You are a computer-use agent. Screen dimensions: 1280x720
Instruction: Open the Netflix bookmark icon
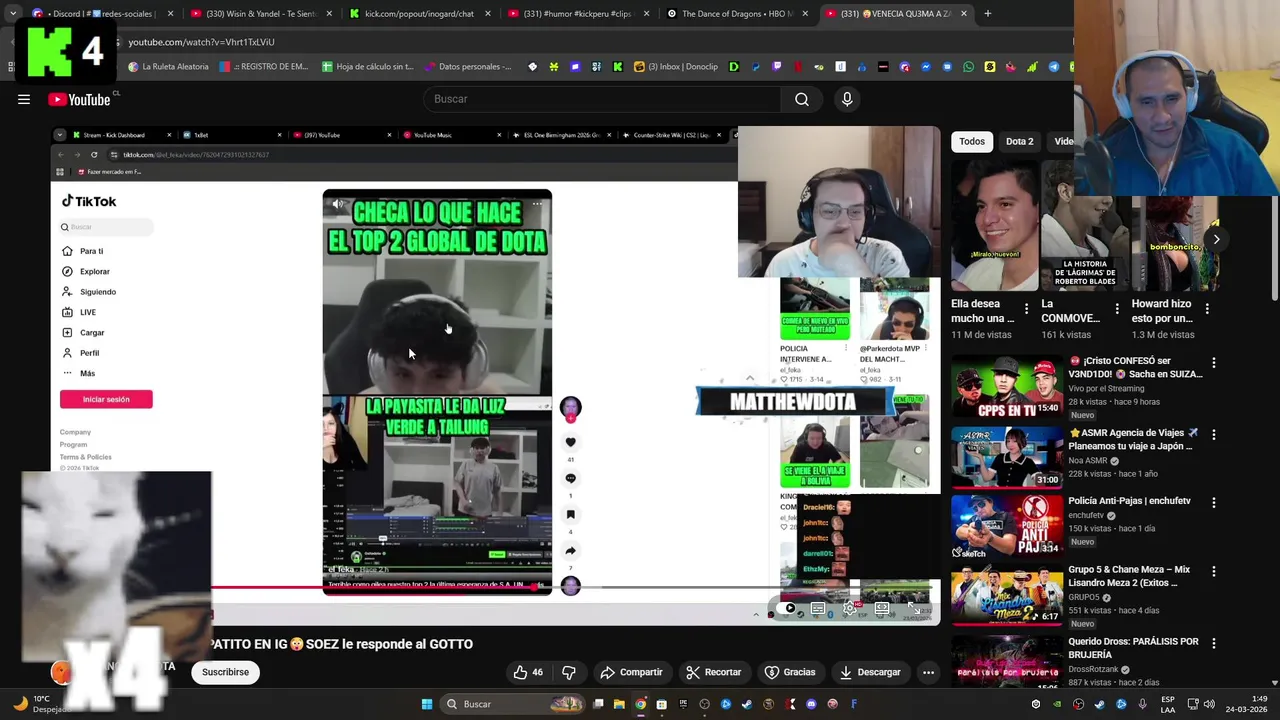point(797,67)
